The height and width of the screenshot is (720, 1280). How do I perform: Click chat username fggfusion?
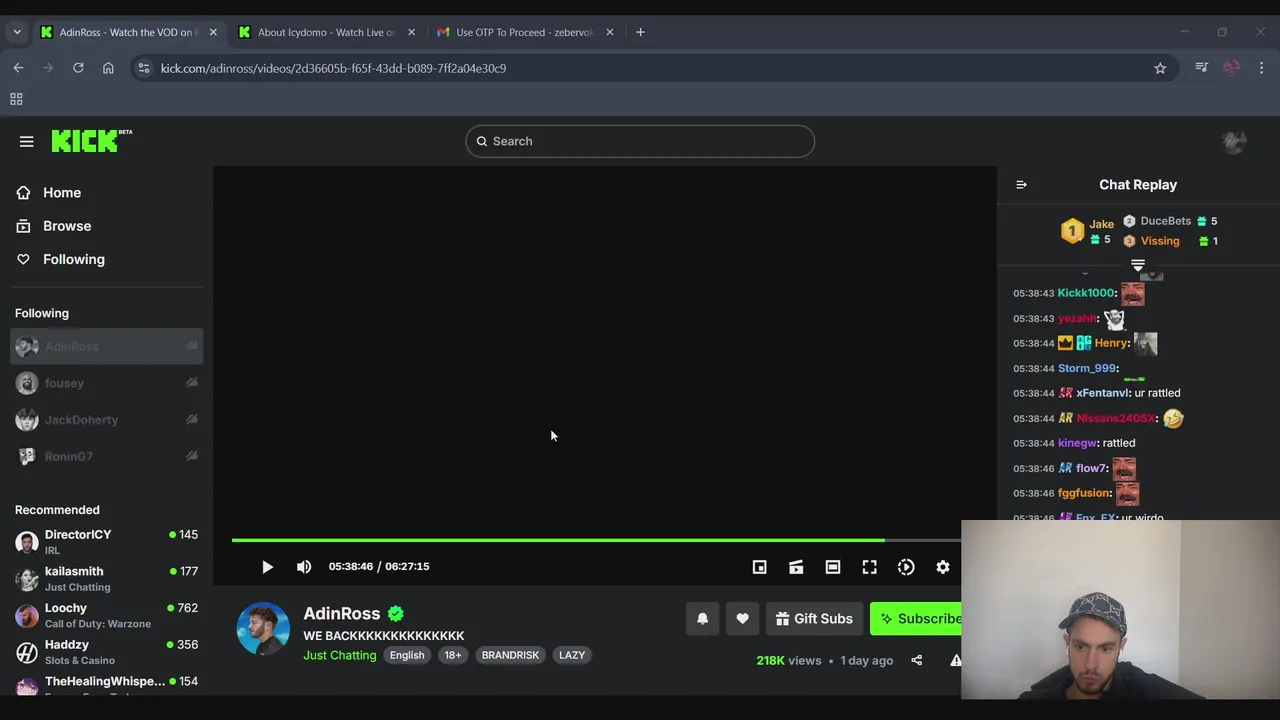click(x=1084, y=493)
